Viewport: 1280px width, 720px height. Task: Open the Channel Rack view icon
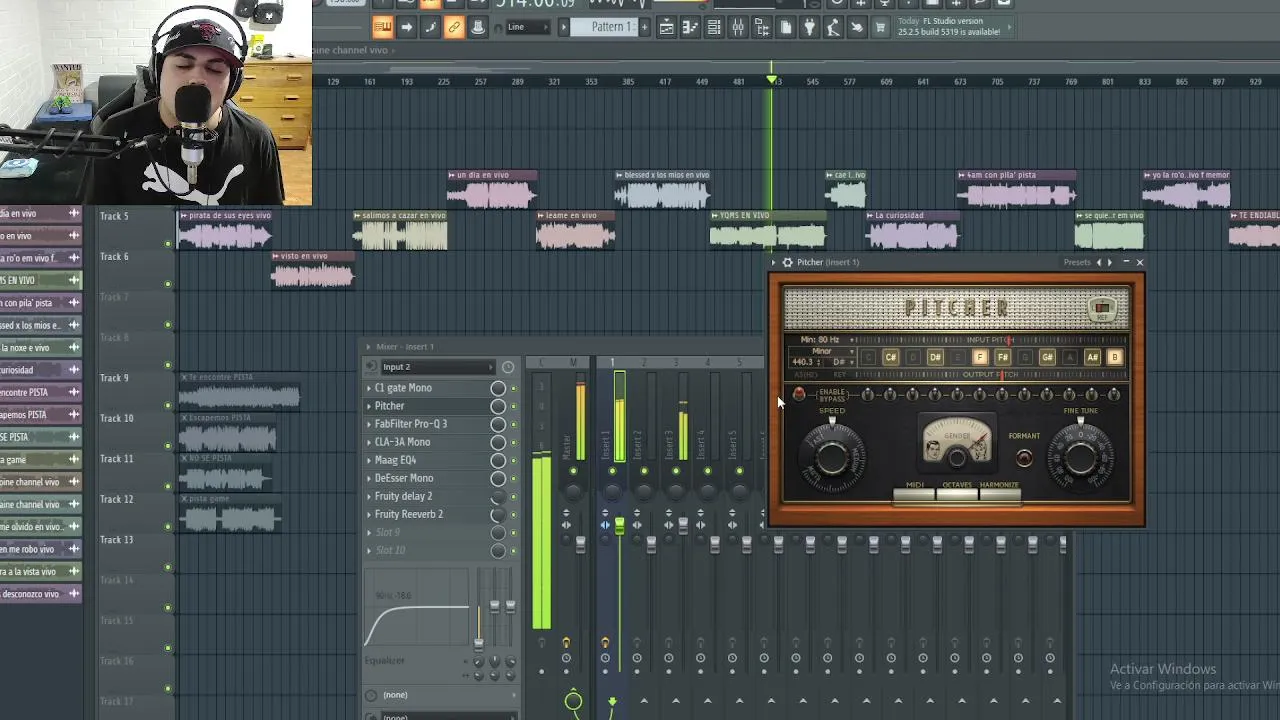[x=714, y=27]
